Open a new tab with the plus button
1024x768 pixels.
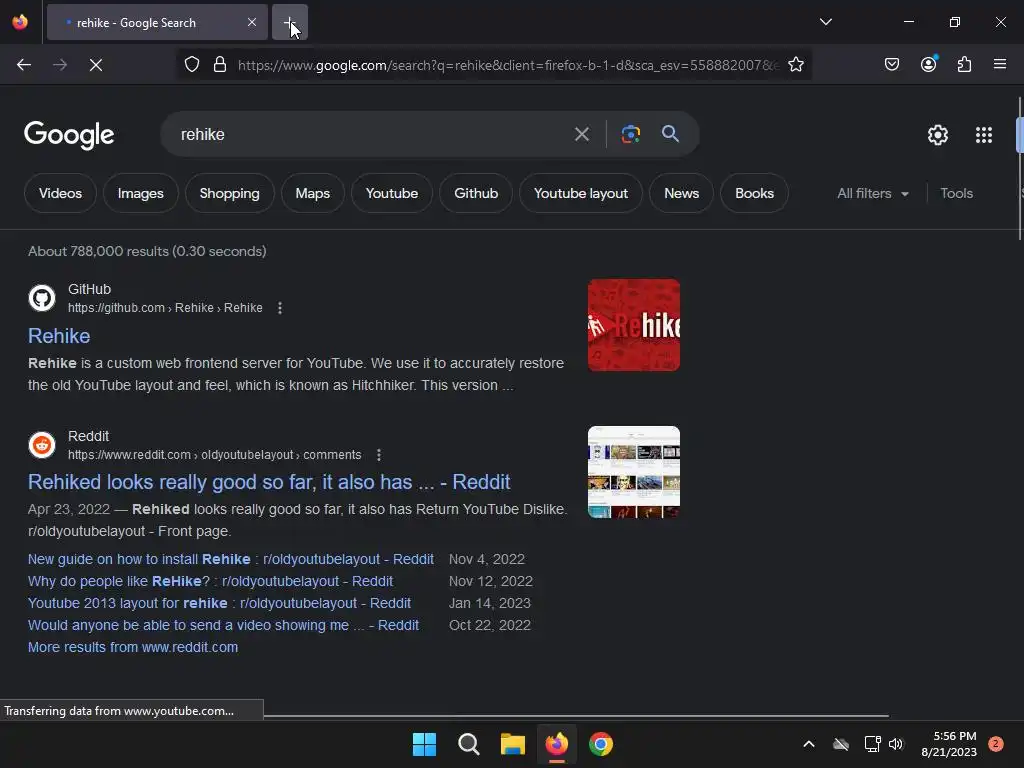[x=289, y=22]
